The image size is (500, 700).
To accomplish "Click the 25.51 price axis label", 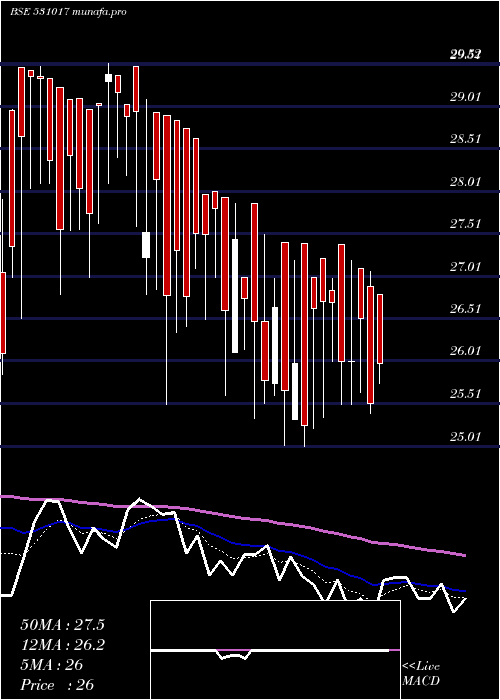I will (x=465, y=394).
